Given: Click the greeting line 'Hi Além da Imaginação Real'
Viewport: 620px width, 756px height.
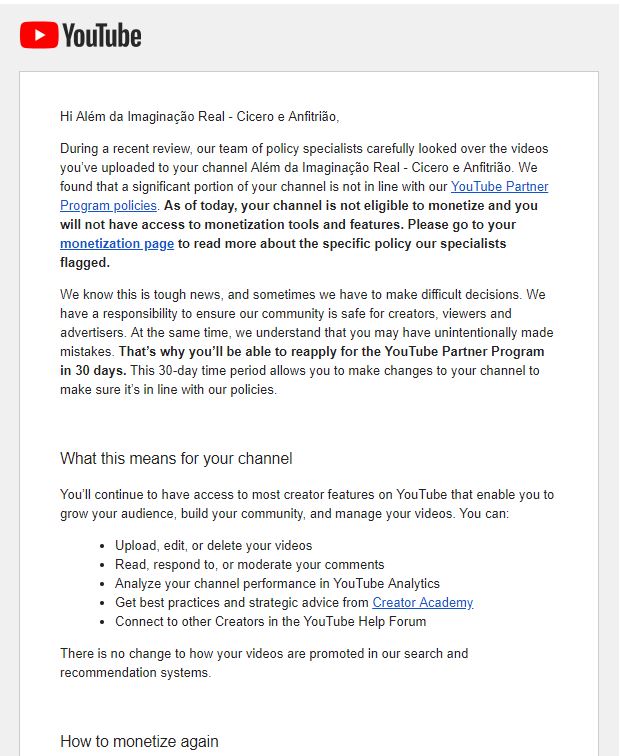Looking at the screenshot, I should pyautogui.click(x=142, y=117).
